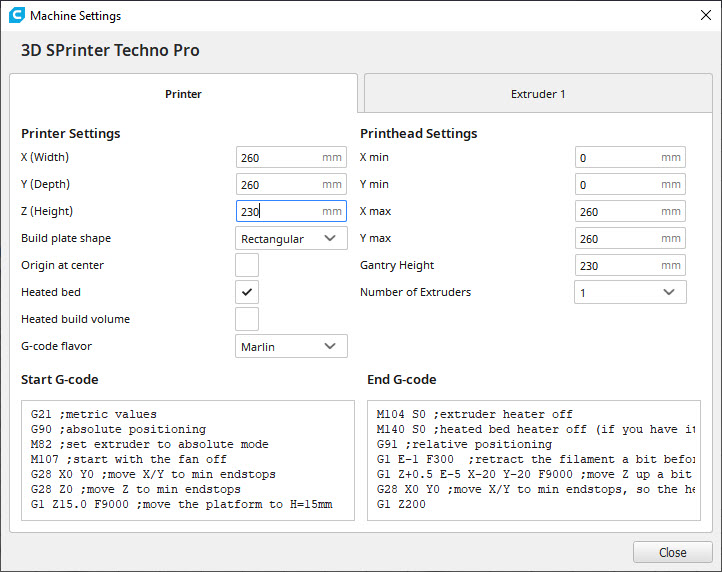Click the 'Printhead Settings' heading
722x572 pixels.
pos(419,134)
